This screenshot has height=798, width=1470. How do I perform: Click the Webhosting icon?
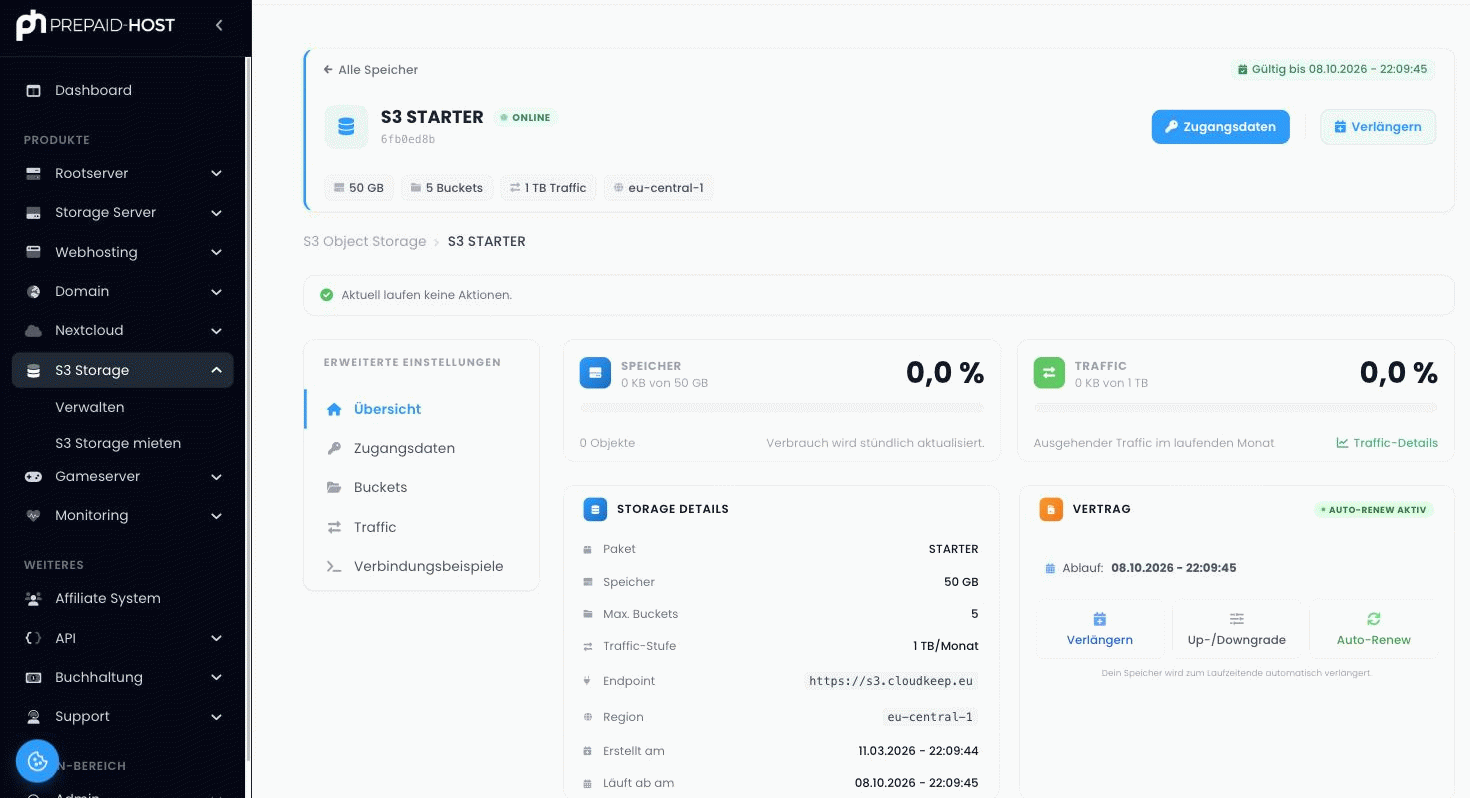[x=33, y=252]
